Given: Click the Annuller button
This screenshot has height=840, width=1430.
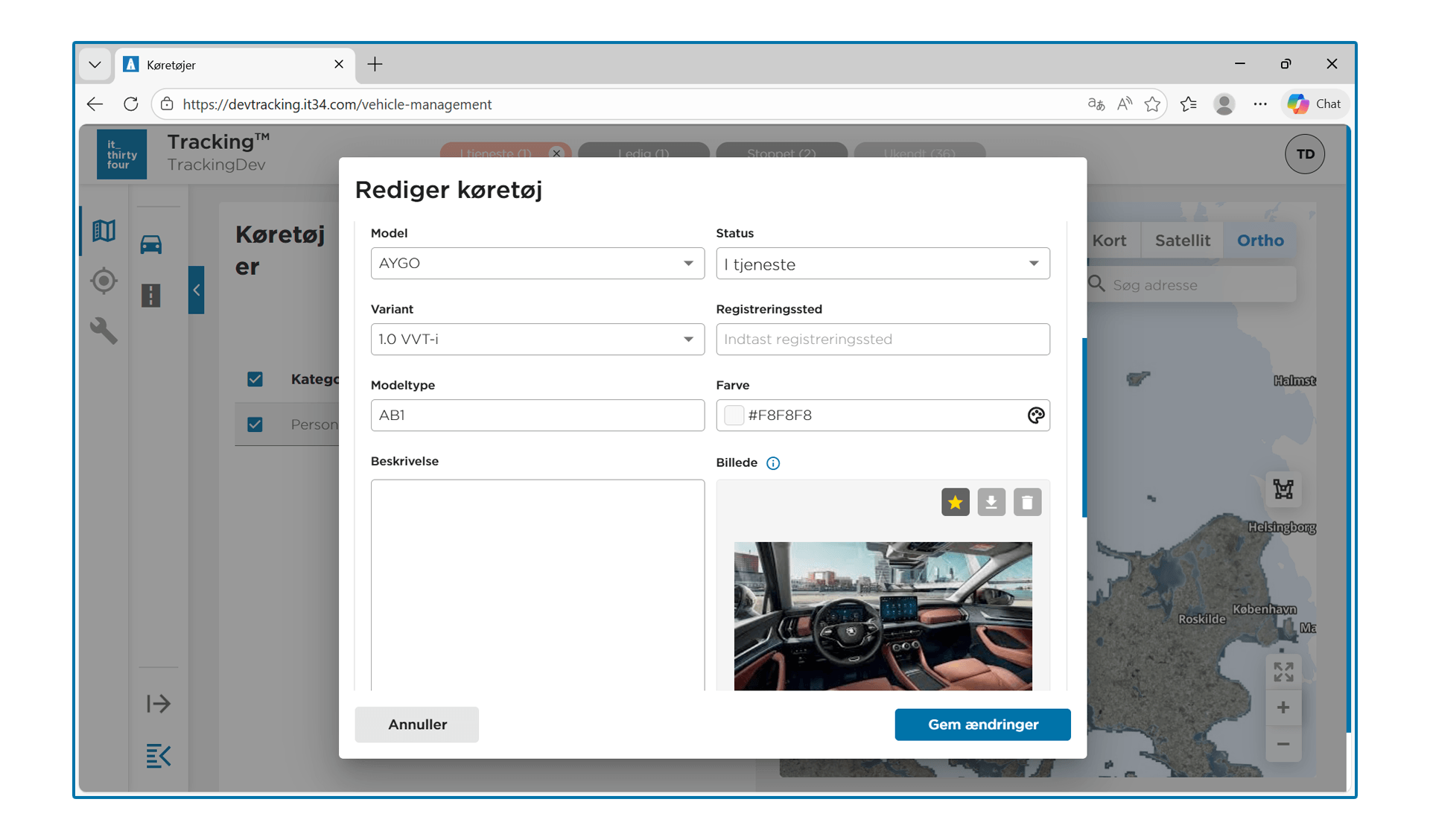Looking at the screenshot, I should [x=417, y=725].
